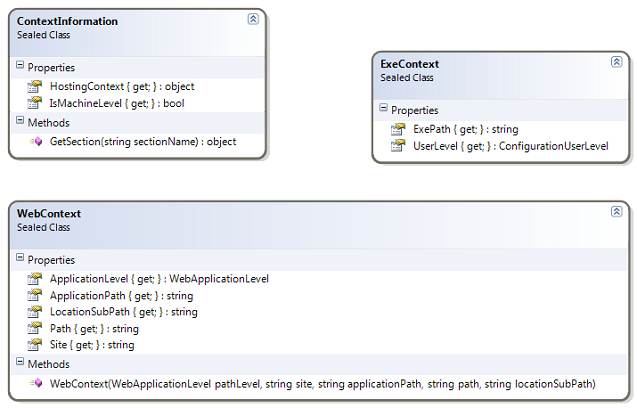The height and width of the screenshot is (408, 637).
Task: Collapse the ExeContext class box
Action: [x=616, y=62]
